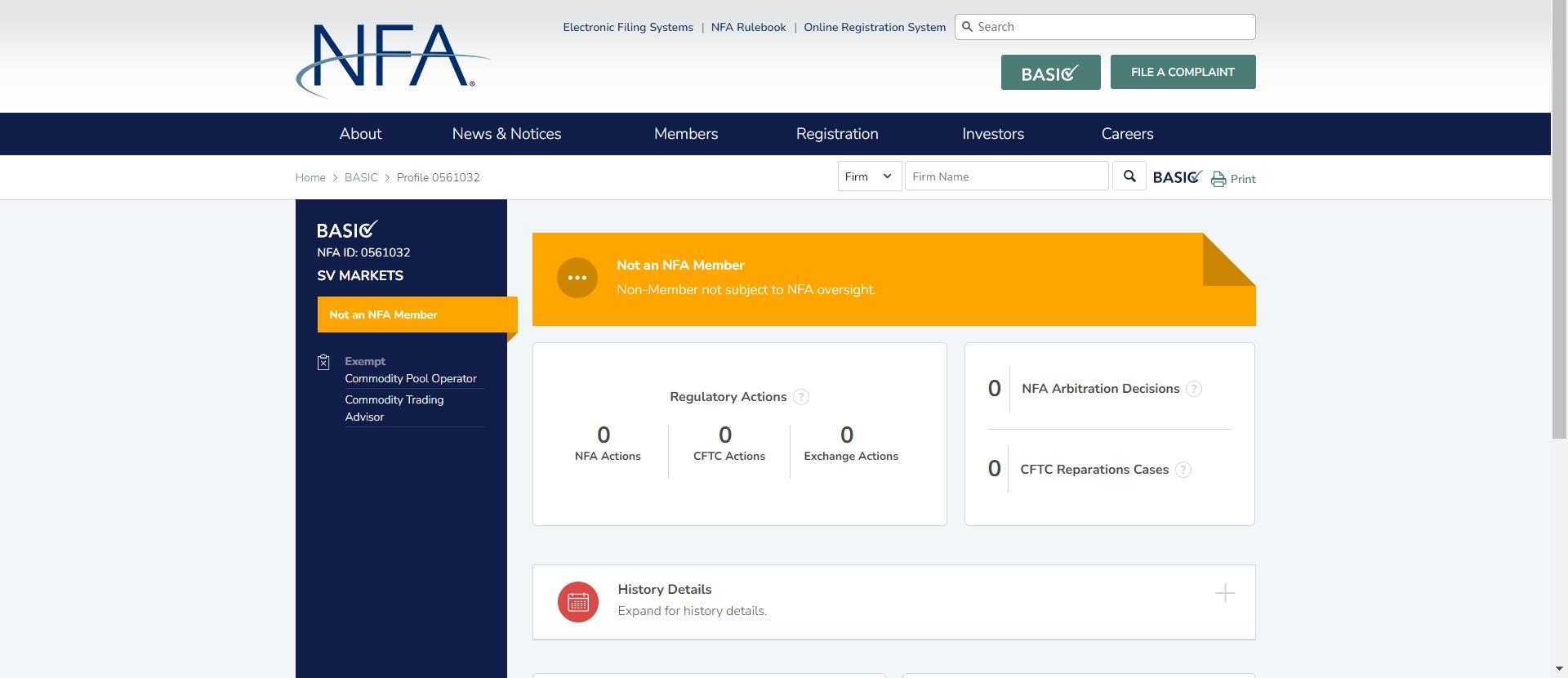Viewport: 1568px width, 678px height.
Task: Click the ellipsis circle icon in orange banner
Action: 577,278
